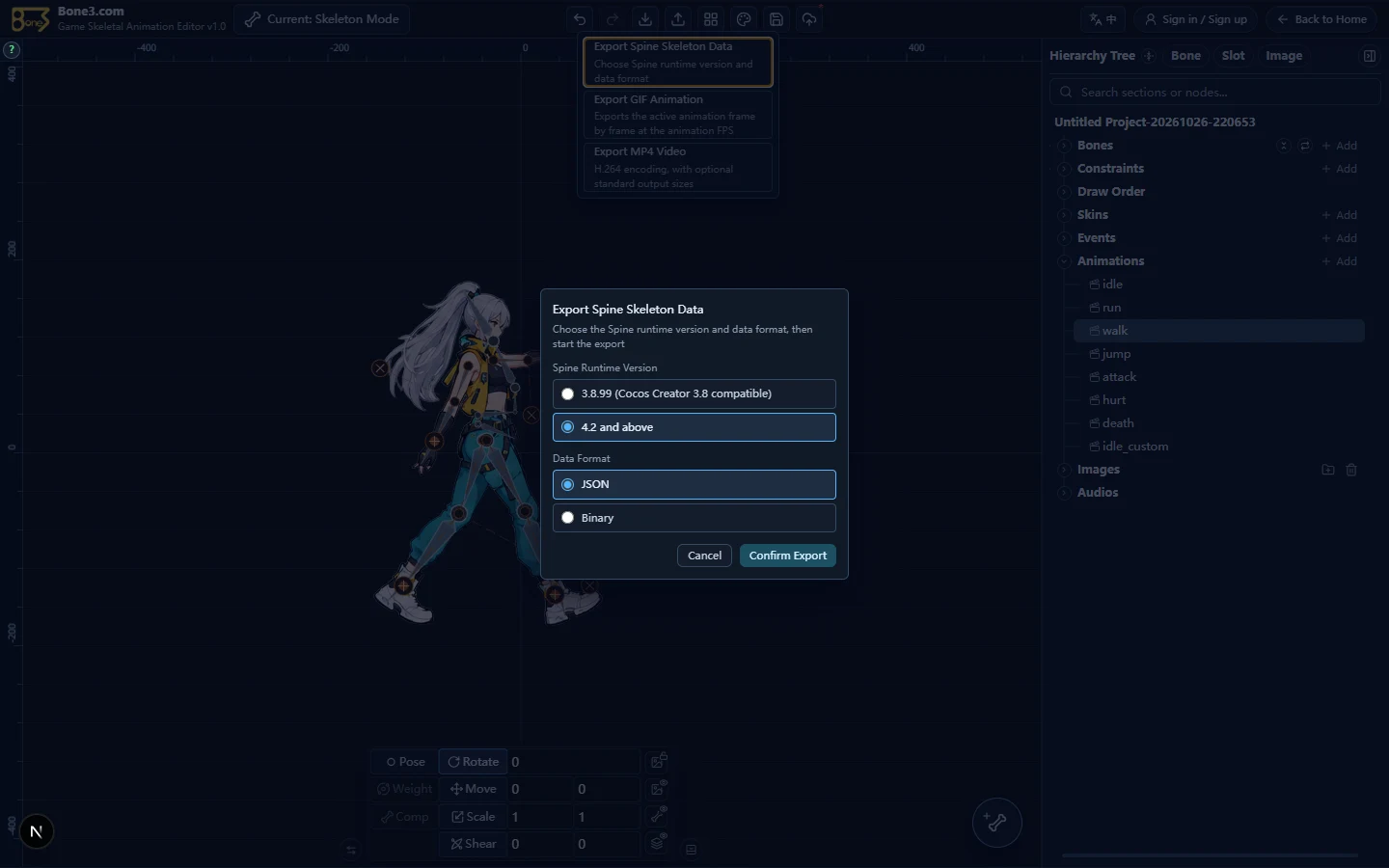
Task: Switch language with the translate icon
Action: coord(1103,19)
